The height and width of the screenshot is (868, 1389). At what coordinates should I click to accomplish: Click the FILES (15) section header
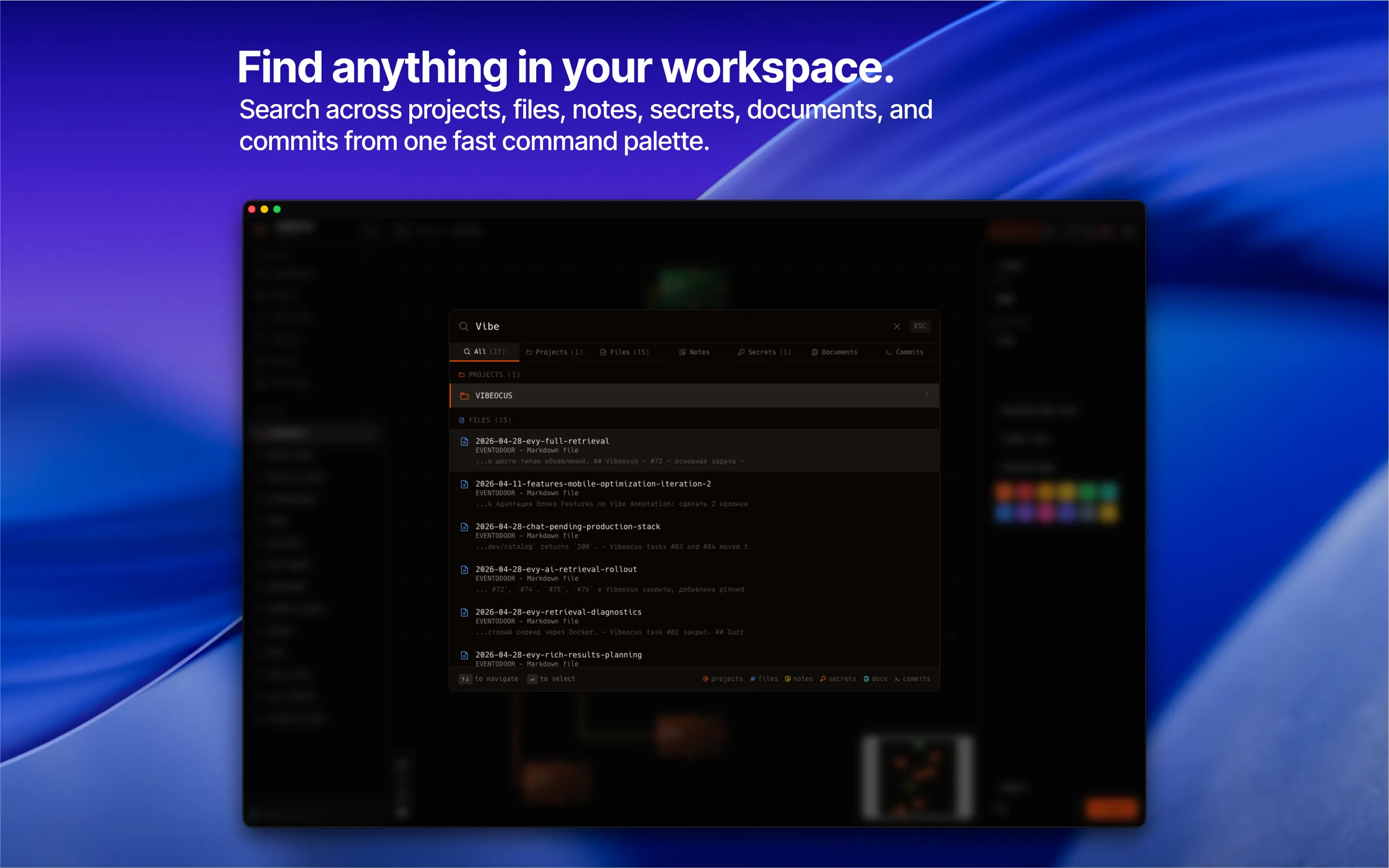tap(485, 420)
